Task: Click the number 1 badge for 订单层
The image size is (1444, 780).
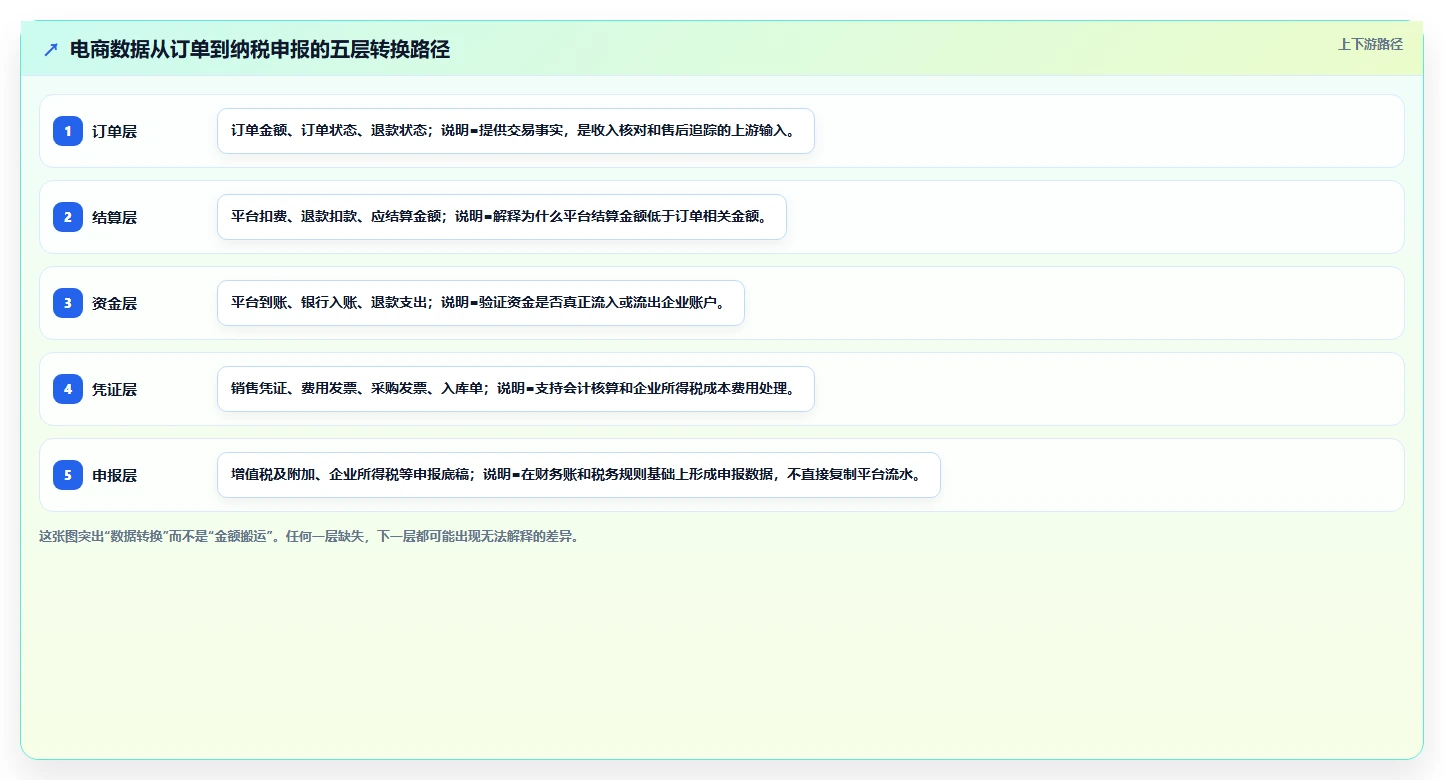Action: (68, 131)
